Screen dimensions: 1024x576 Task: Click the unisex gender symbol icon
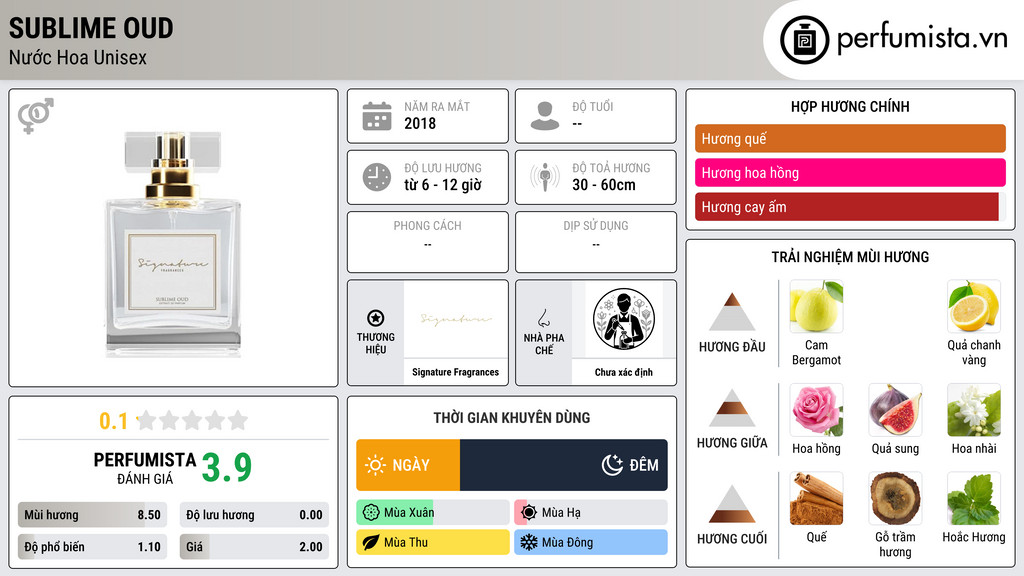pyautogui.click(x=35, y=116)
